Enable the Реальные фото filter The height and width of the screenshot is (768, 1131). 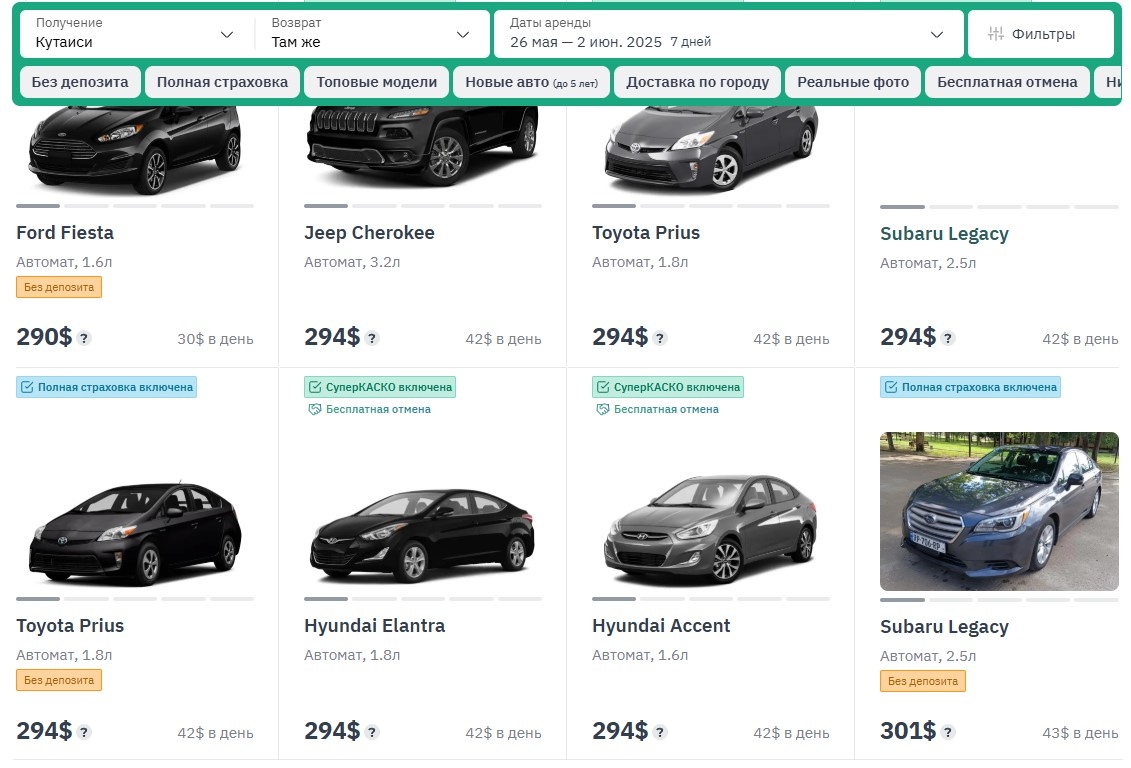[853, 82]
